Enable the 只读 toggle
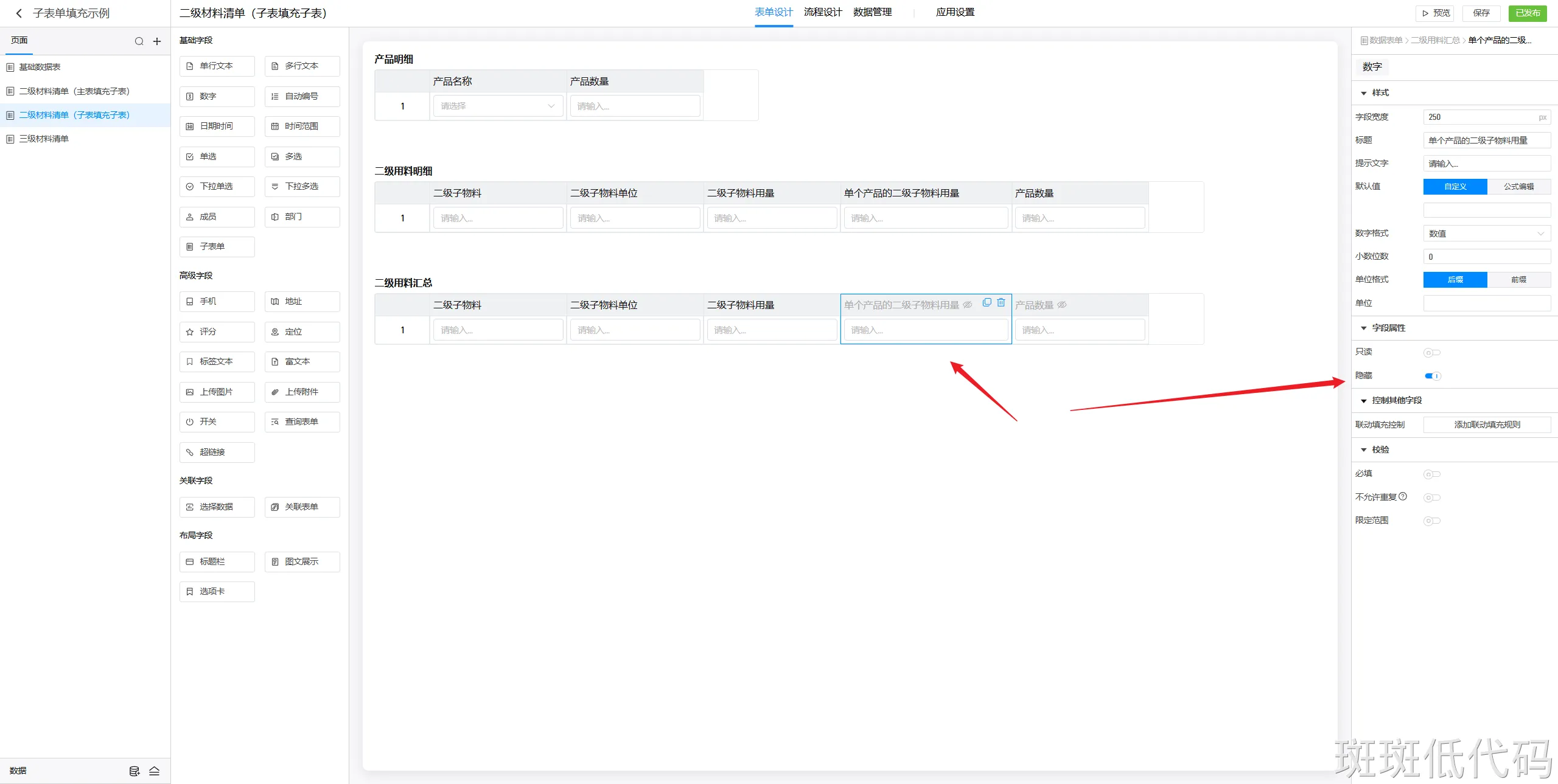Screen dimensions: 1558x784 pyautogui.click(x=1432, y=353)
